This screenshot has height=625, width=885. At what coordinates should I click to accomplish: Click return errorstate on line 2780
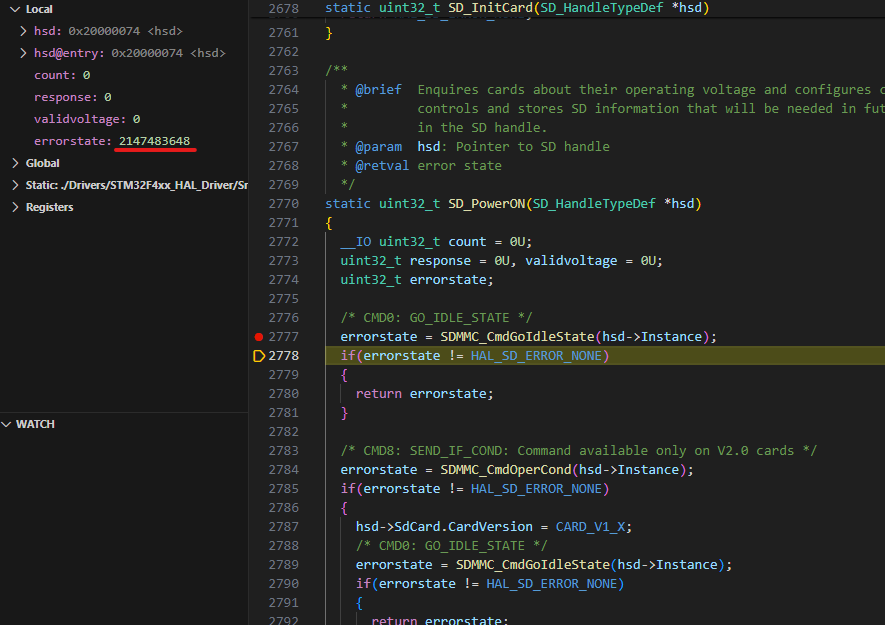pos(424,394)
